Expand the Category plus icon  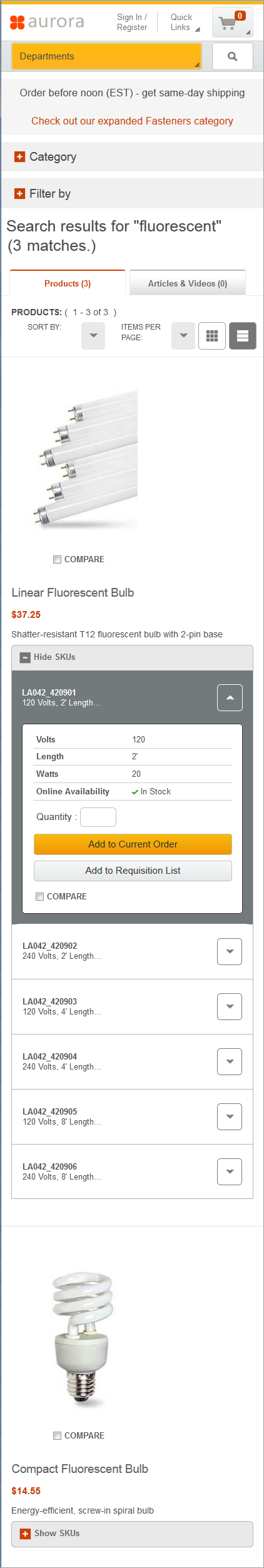coord(20,157)
